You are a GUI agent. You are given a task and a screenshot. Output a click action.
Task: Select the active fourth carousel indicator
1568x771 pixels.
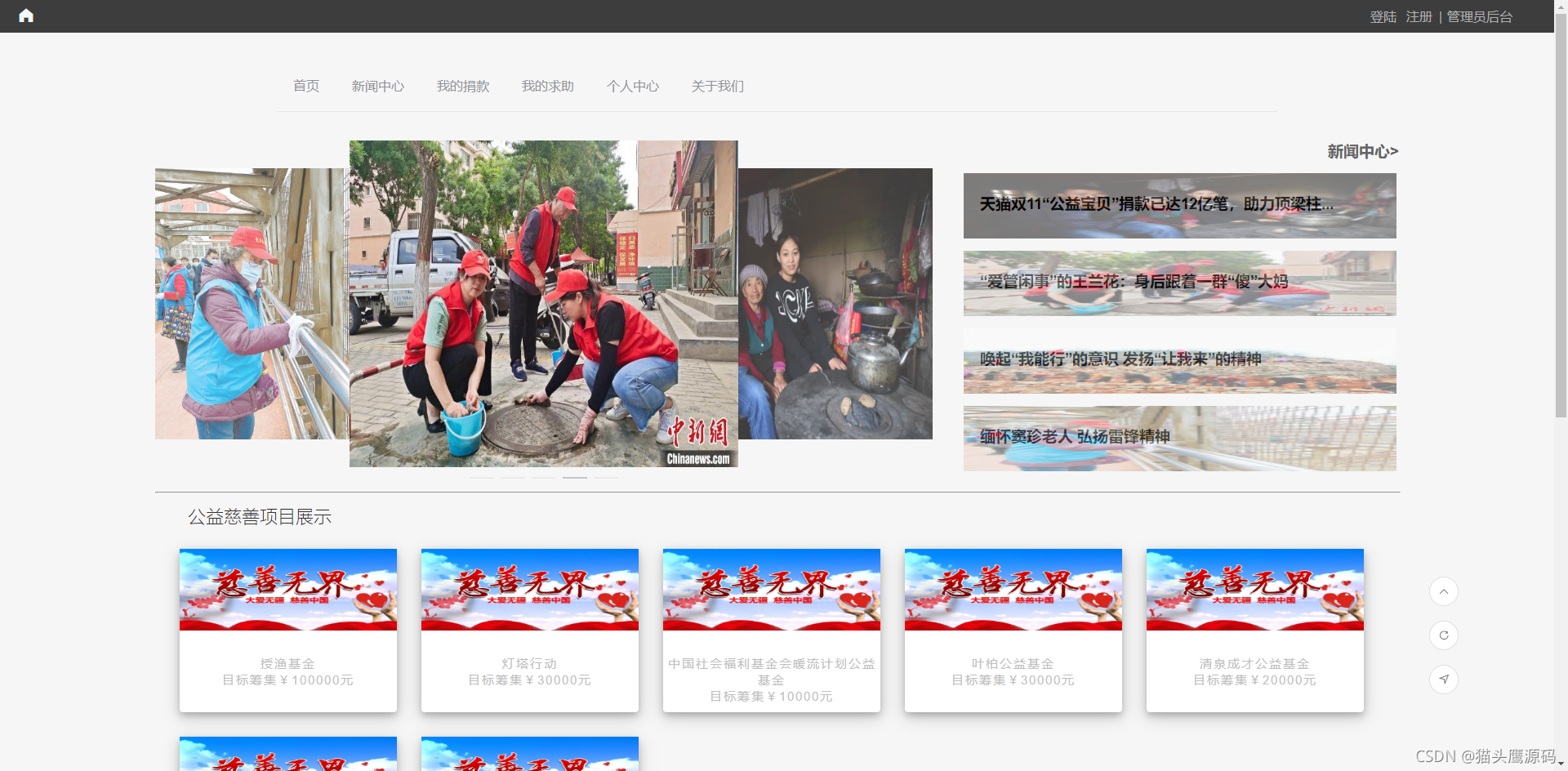point(575,477)
